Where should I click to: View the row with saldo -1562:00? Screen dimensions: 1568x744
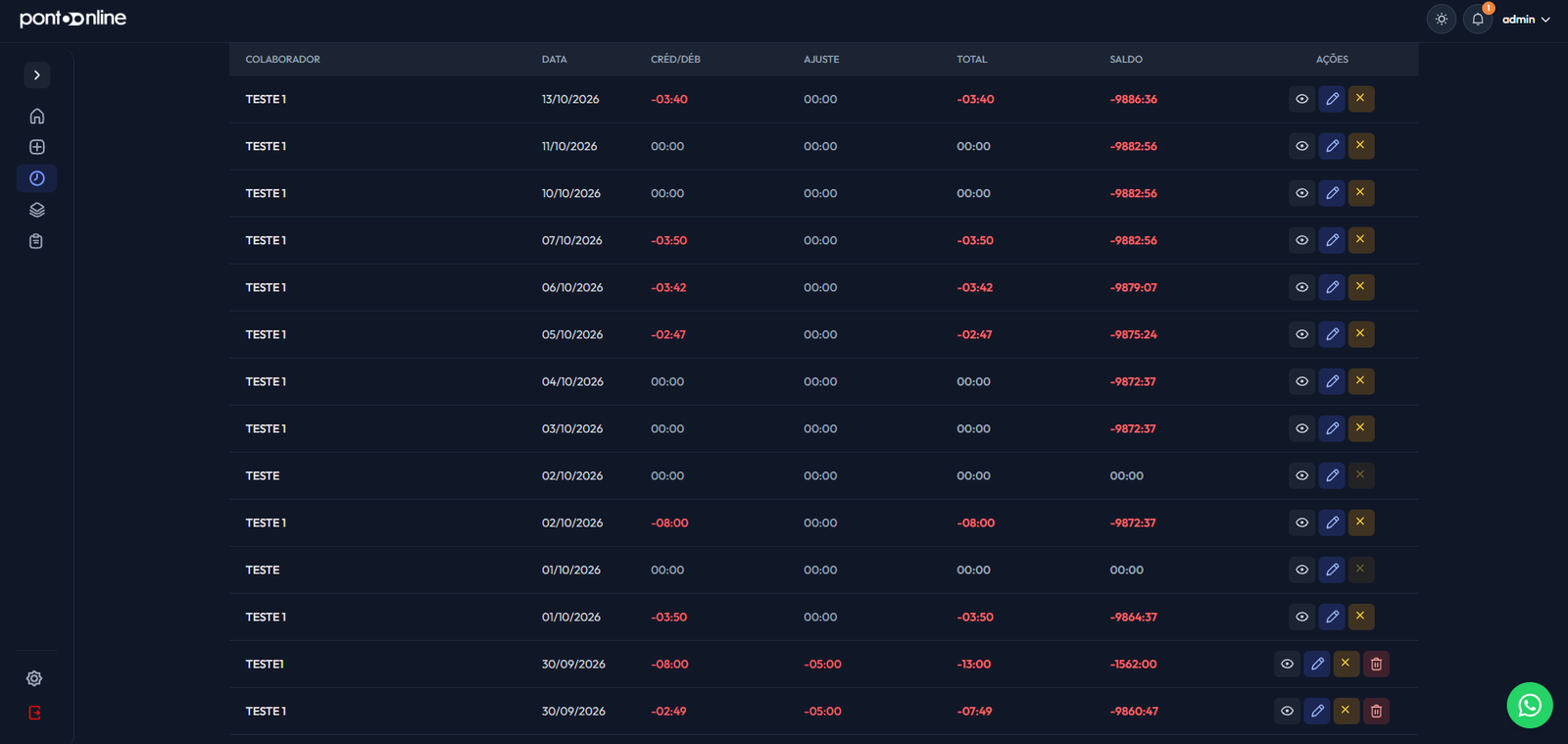click(x=1288, y=664)
